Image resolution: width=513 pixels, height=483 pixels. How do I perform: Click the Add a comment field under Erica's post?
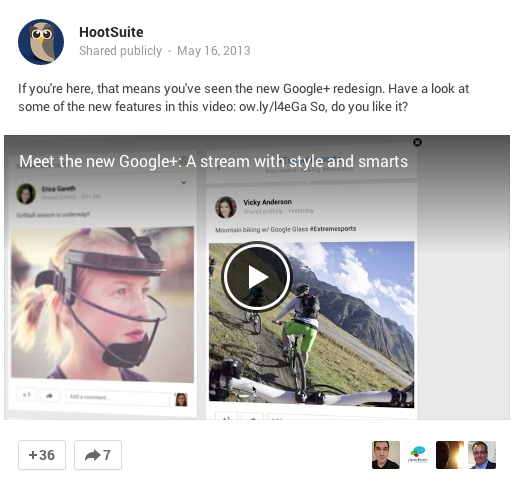click(117, 398)
